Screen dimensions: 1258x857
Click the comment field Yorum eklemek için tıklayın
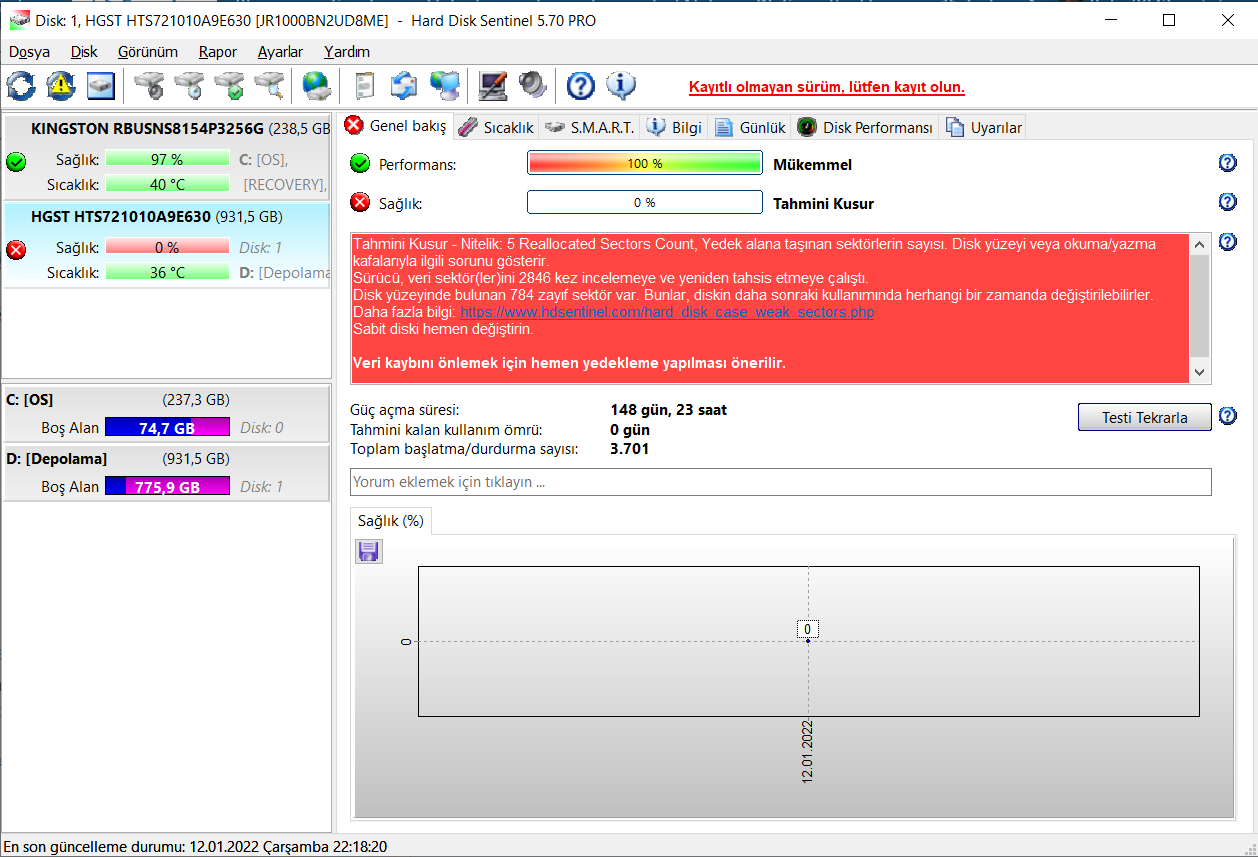[x=780, y=482]
